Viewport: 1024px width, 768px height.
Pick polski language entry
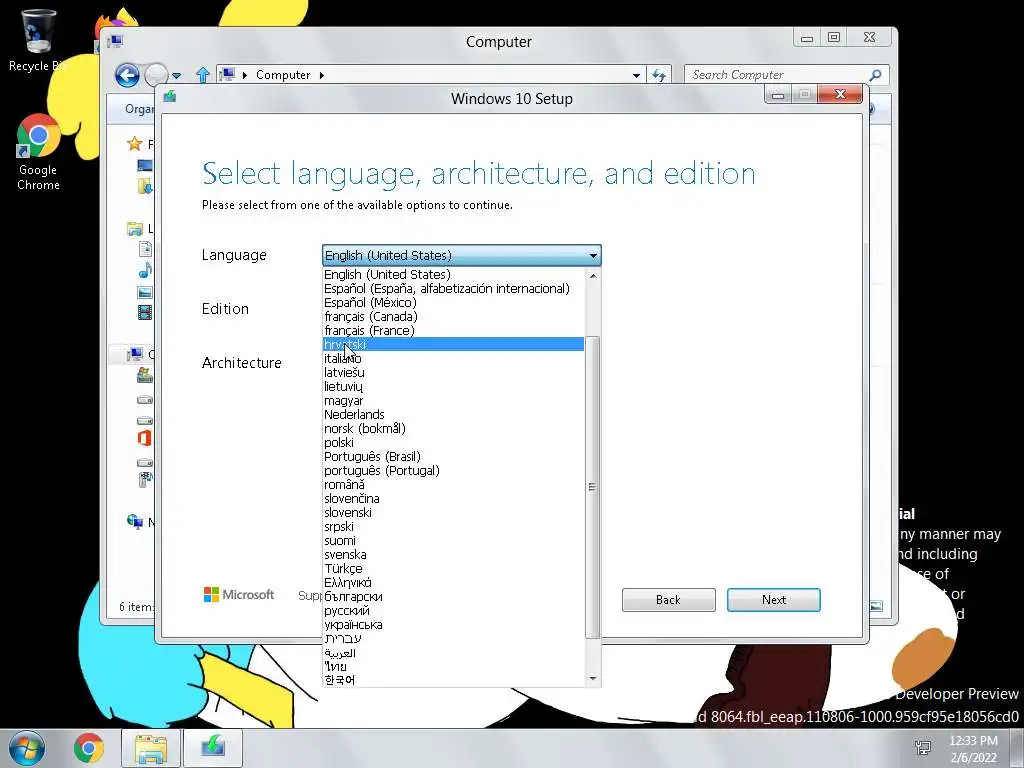coord(453,442)
